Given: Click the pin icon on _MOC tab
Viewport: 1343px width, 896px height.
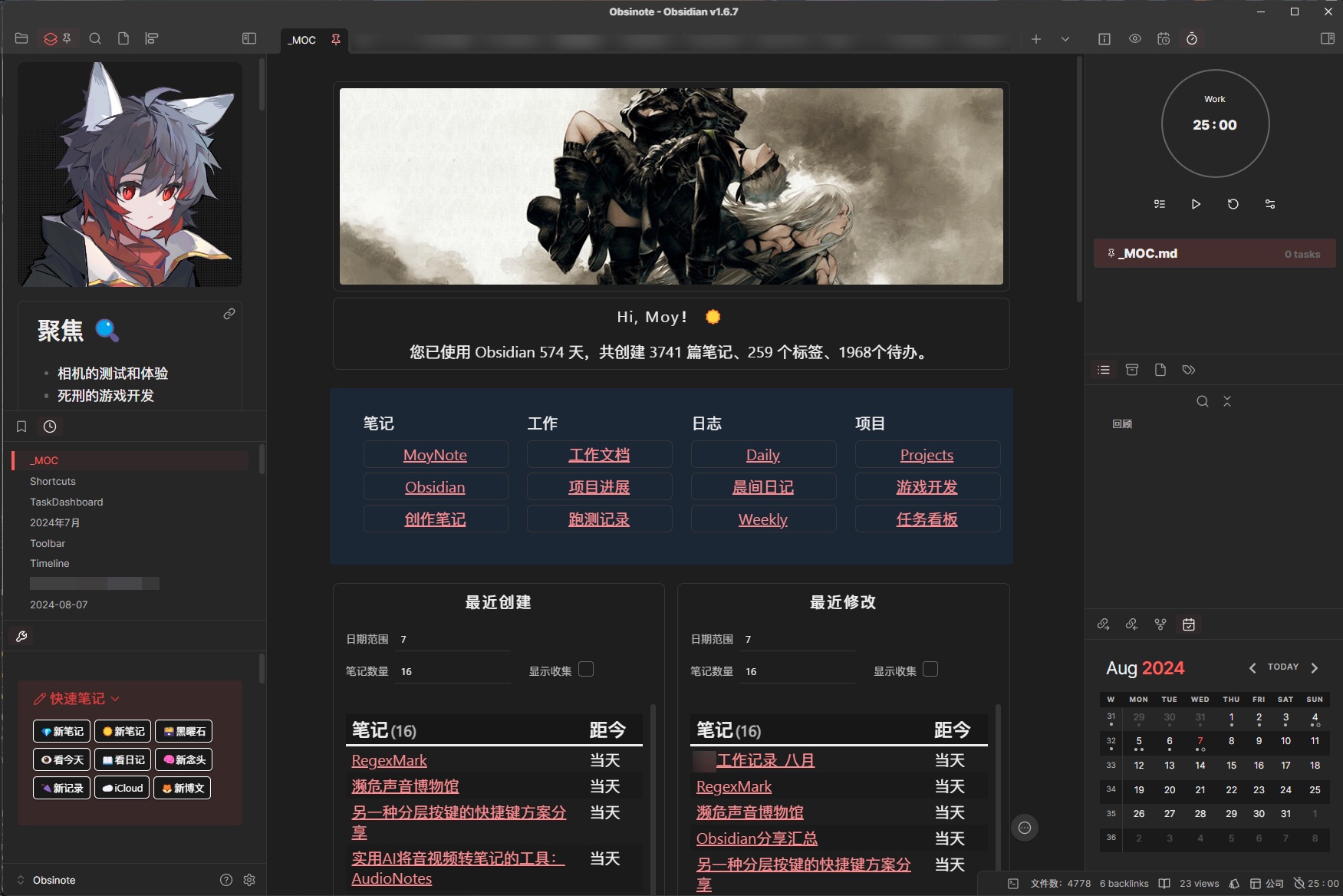Looking at the screenshot, I should 335,39.
